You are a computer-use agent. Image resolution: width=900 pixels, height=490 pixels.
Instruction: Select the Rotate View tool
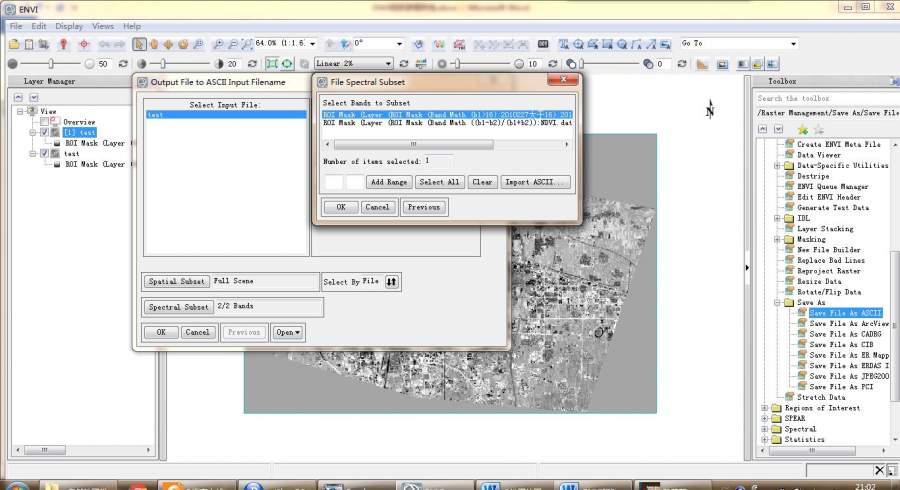click(x=183, y=44)
